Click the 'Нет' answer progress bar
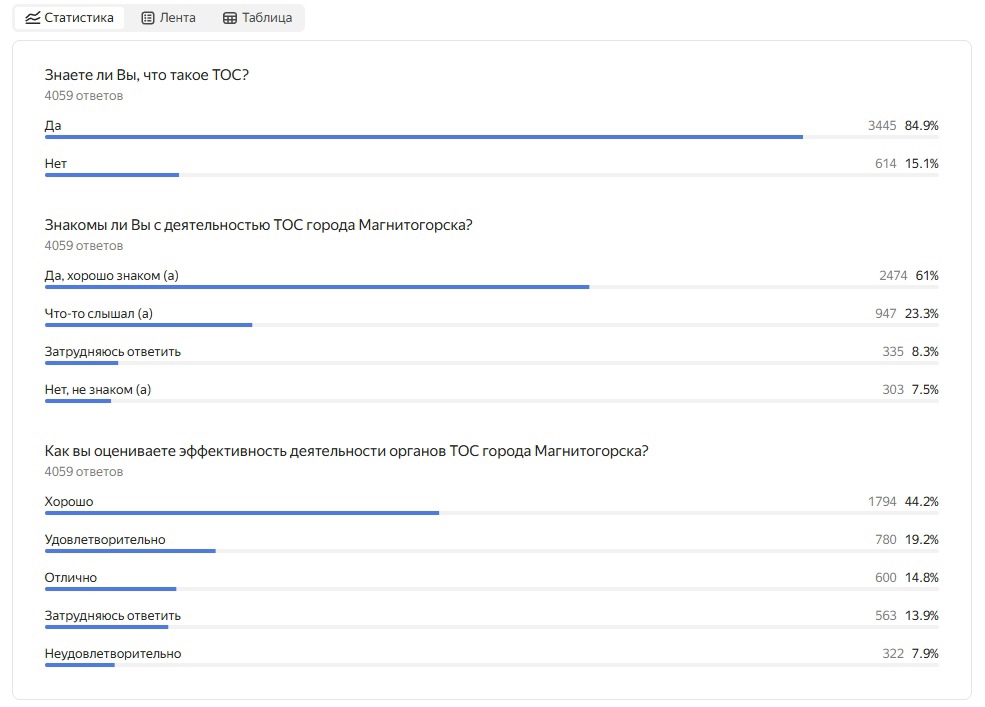Viewport: 985px width, 707px height. [x=112, y=175]
